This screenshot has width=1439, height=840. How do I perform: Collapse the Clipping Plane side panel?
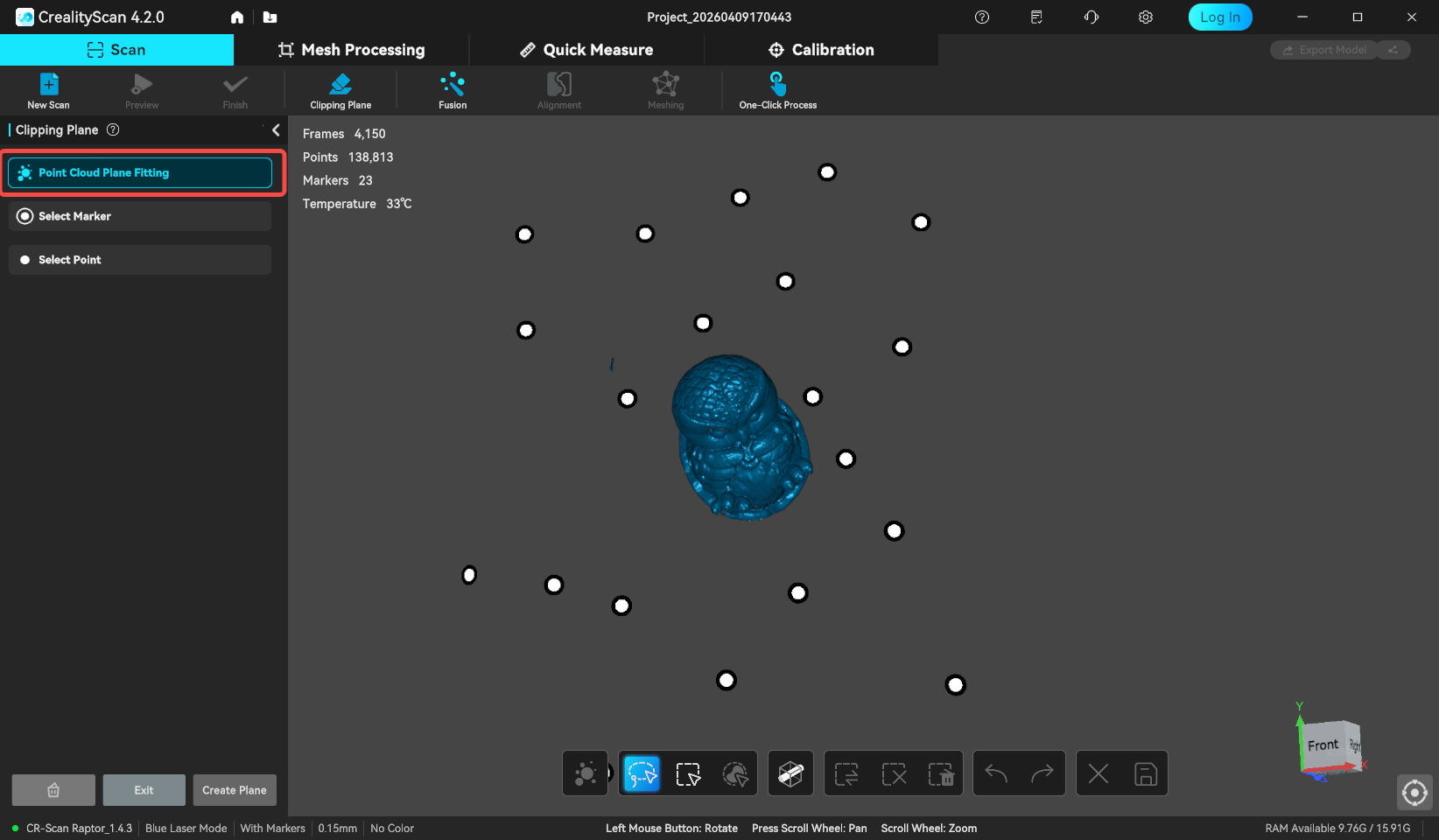[x=276, y=130]
